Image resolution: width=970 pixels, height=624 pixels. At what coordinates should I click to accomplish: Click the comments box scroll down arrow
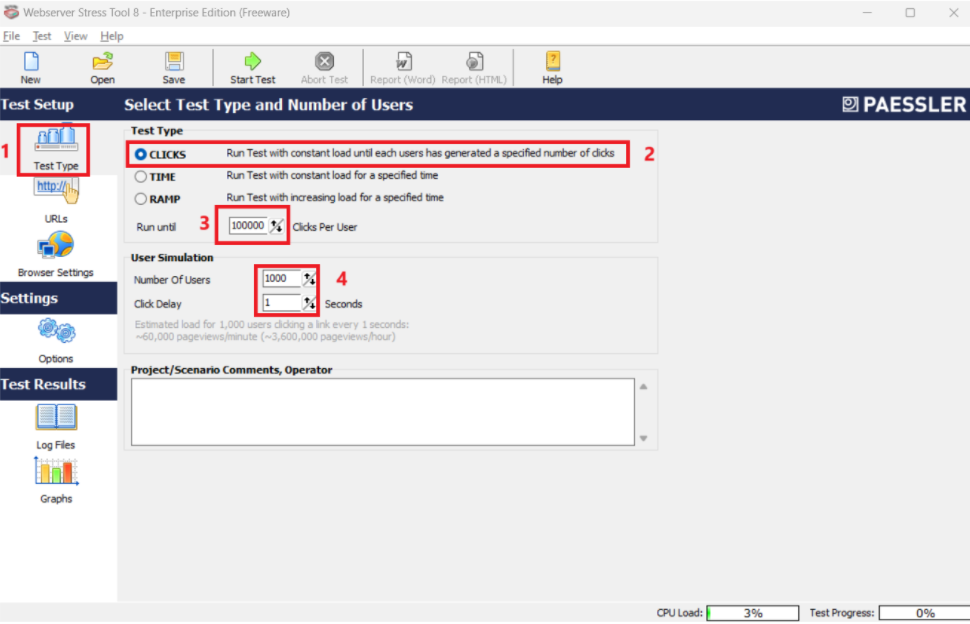tap(643, 438)
